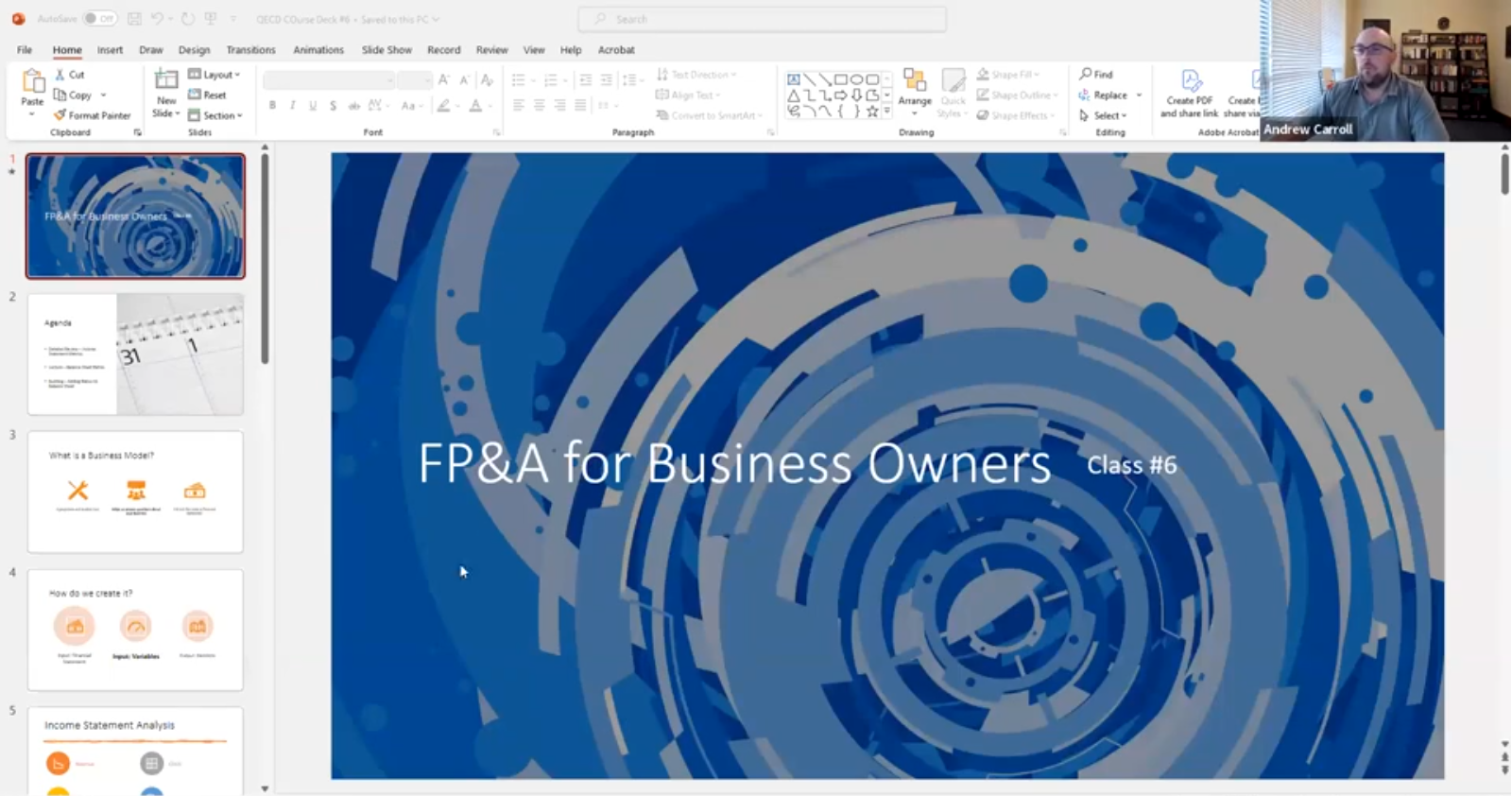Click the Cut scissors icon
Image resolution: width=1512 pixels, height=796 pixels.
tap(60, 75)
